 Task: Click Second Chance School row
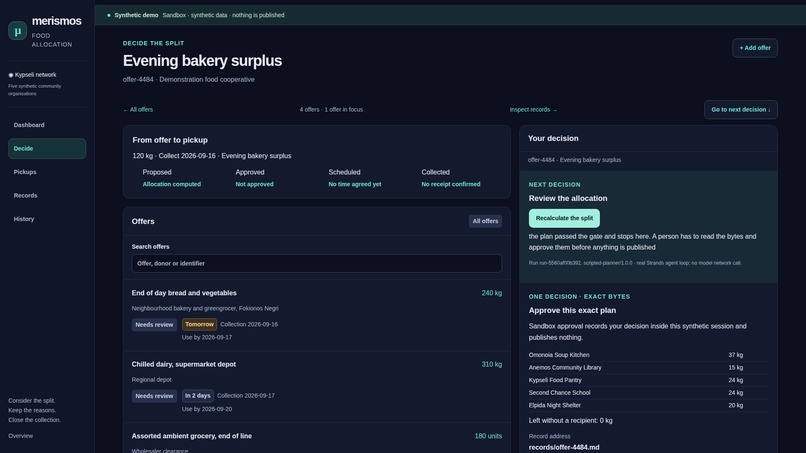[x=648, y=393]
